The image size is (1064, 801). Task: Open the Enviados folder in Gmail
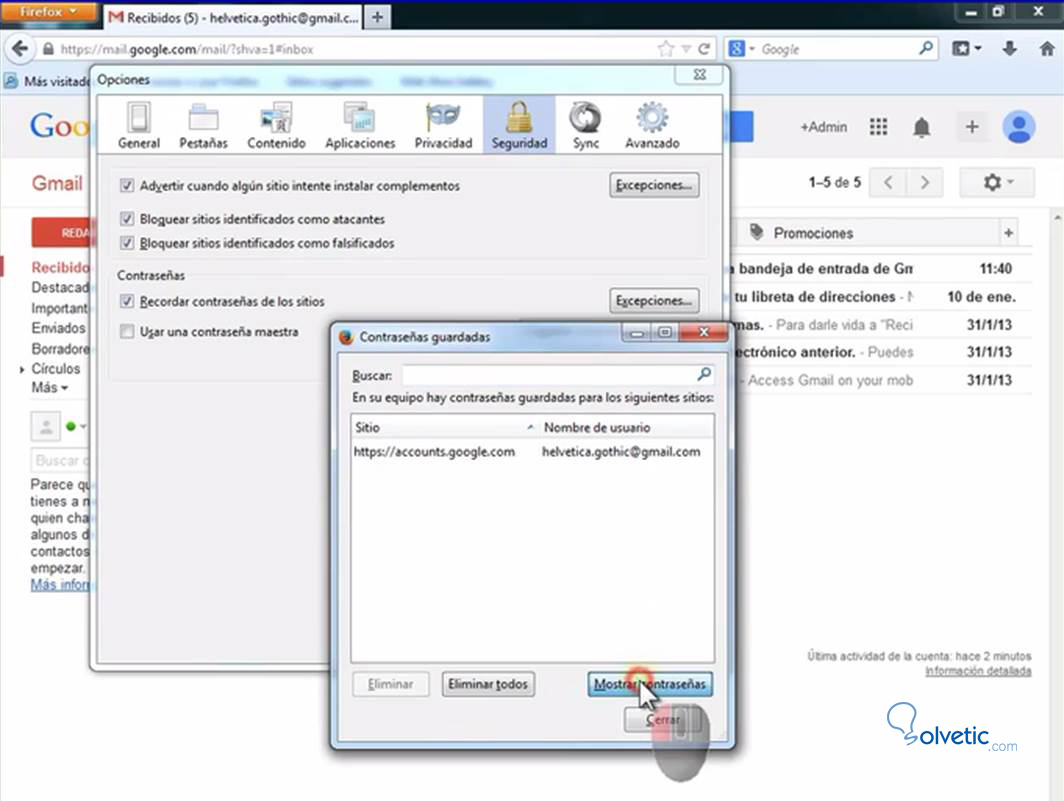tap(58, 328)
